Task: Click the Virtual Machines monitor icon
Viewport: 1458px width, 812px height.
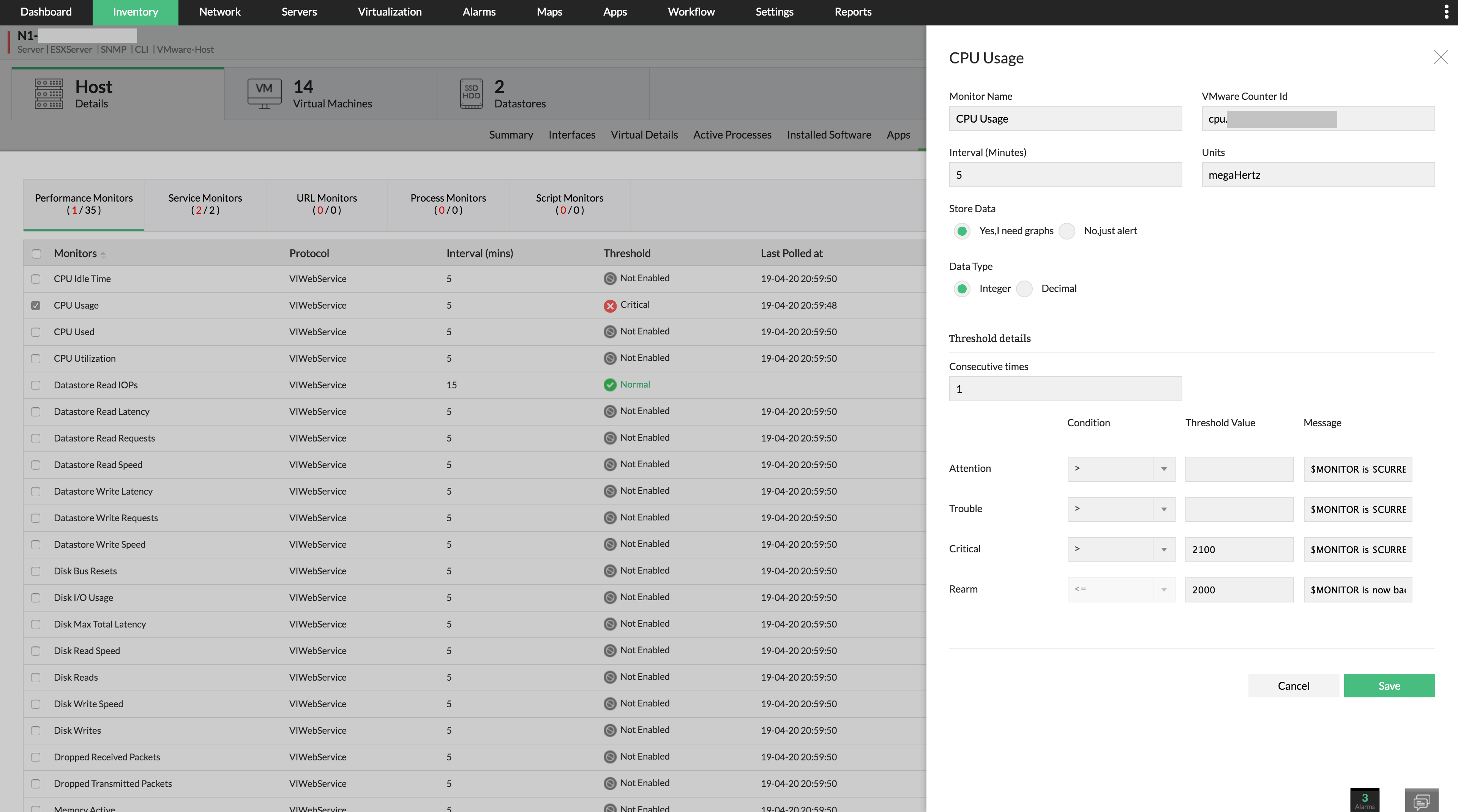Action: point(264,93)
